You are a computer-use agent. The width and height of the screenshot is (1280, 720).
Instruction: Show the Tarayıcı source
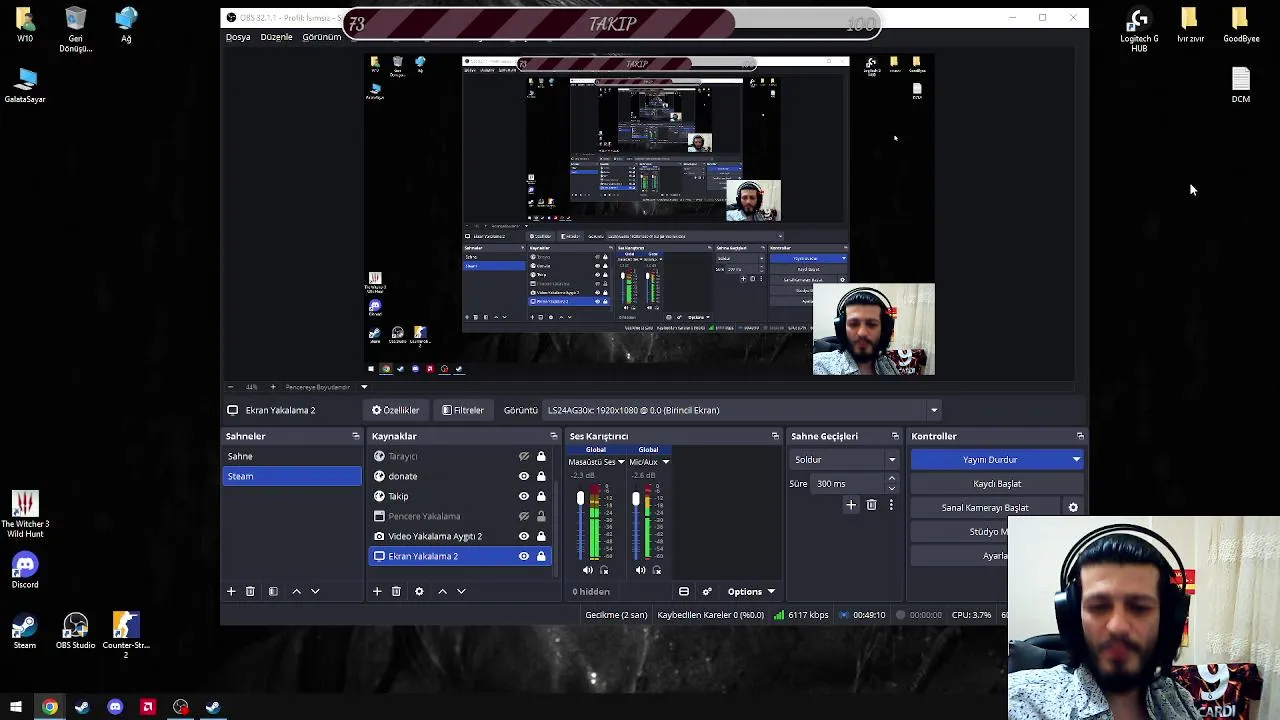[524, 456]
